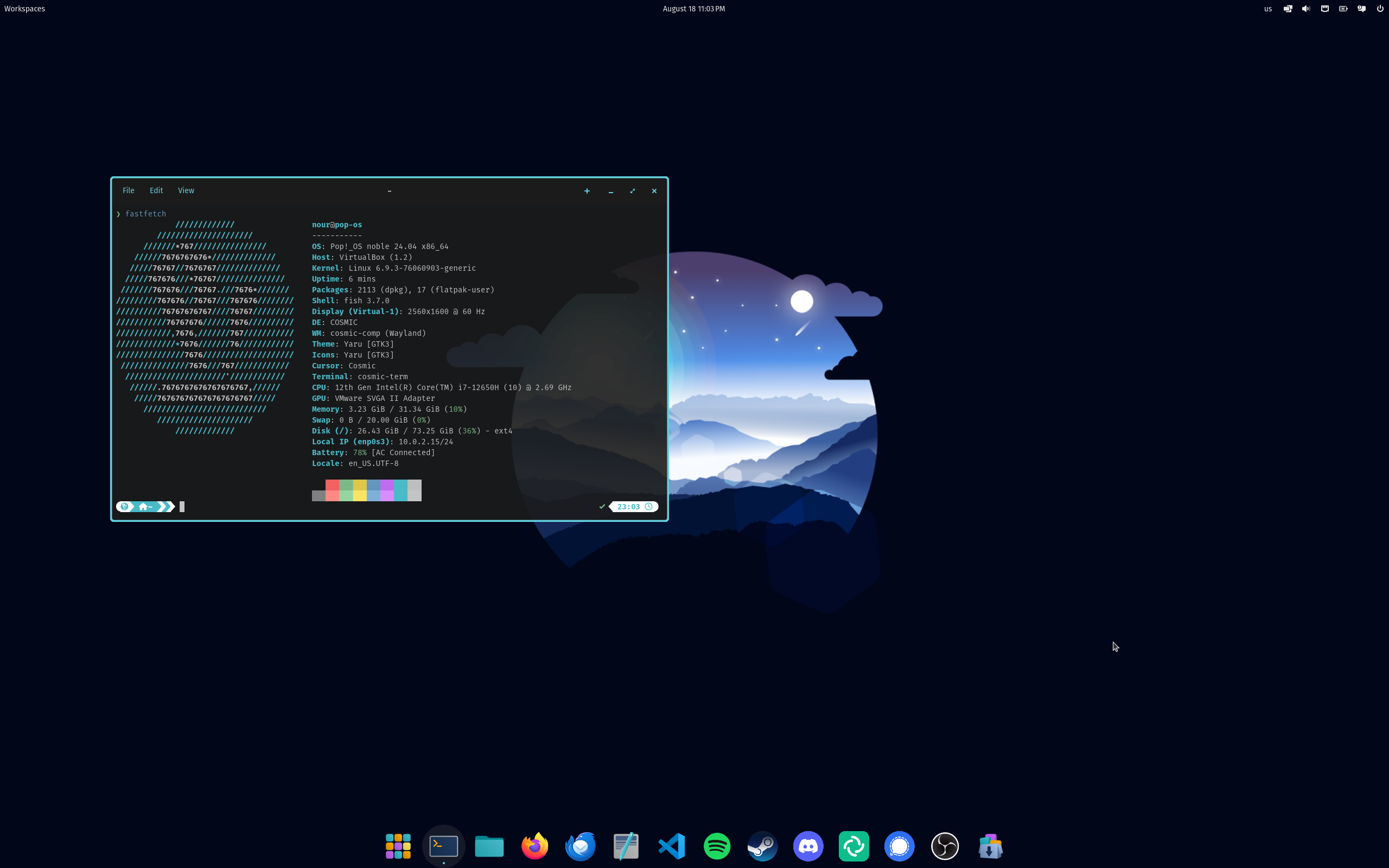Viewport: 1389px width, 868px height.
Task: Launch Signal messenger from the dock
Action: (x=899, y=846)
